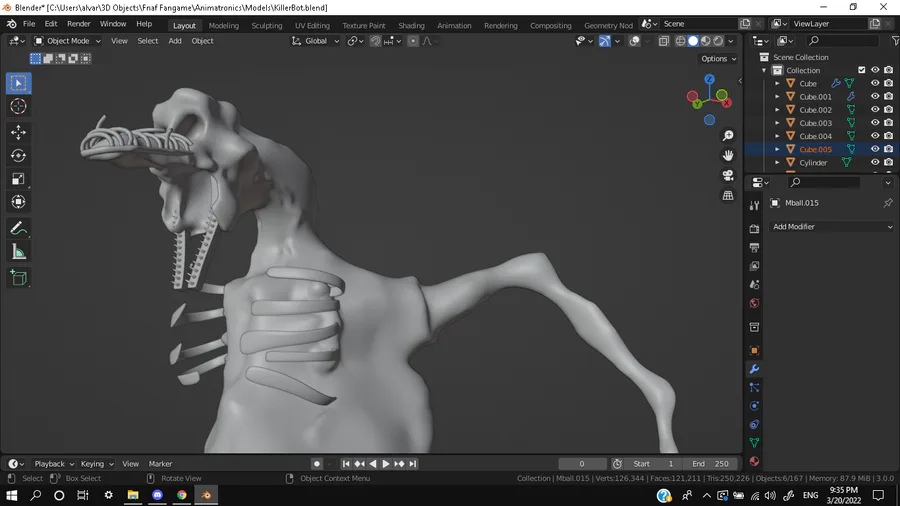The image size is (900, 506).
Task: Jump to the first frame
Action: pos(346,464)
